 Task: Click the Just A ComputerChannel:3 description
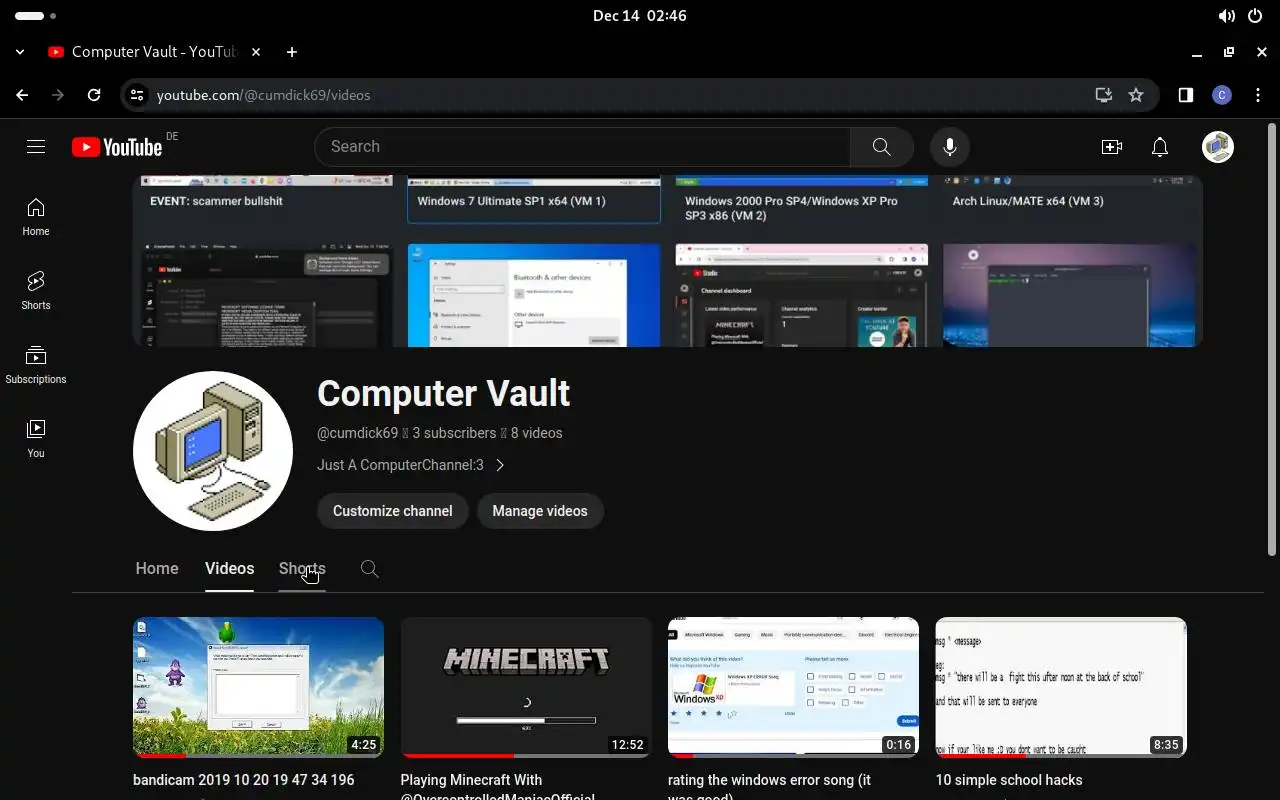pos(400,465)
